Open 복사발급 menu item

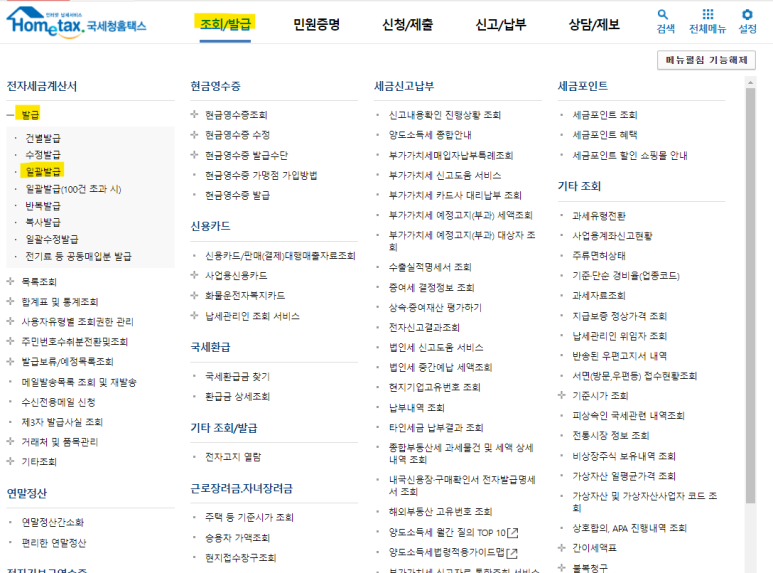tap(43, 222)
